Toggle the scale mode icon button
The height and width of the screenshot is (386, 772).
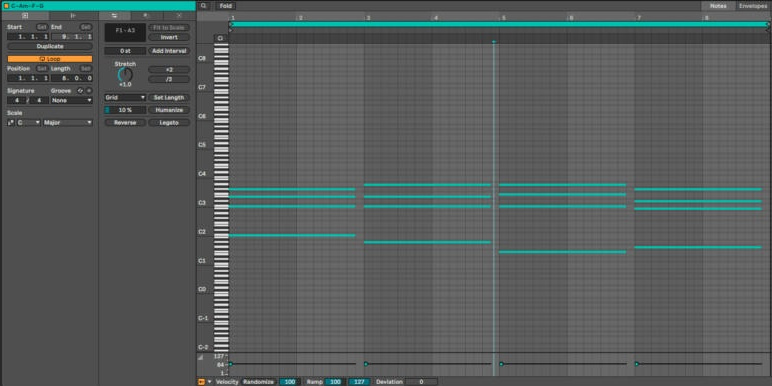tap(11, 123)
